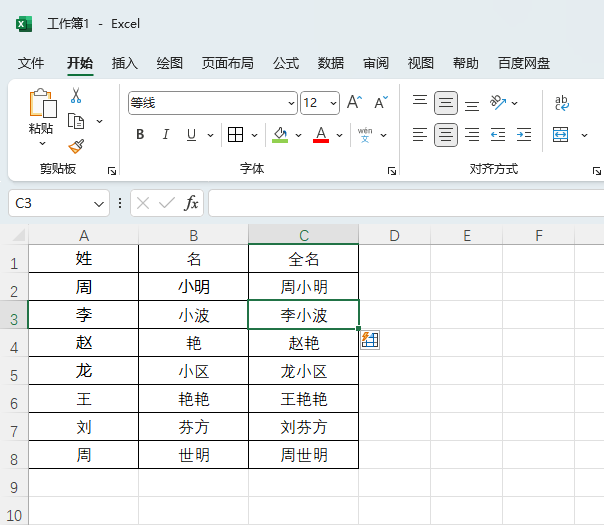The width and height of the screenshot is (604, 525).
Task: Select cell containing 周小明
Action: click(304, 287)
